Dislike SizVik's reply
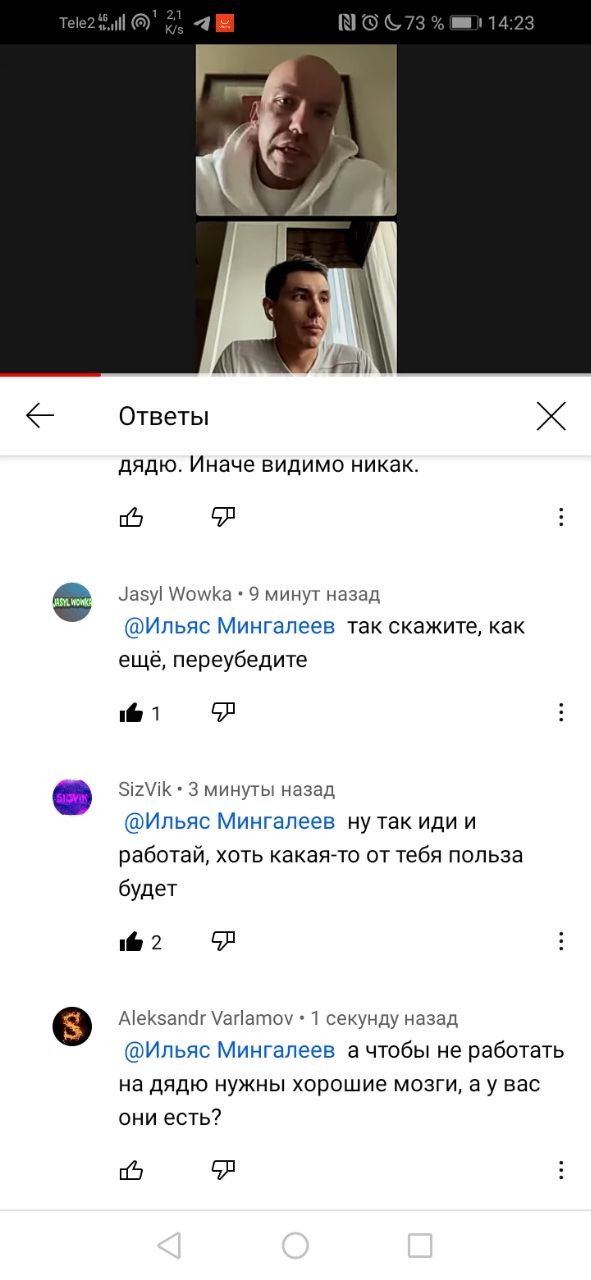 point(223,940)
